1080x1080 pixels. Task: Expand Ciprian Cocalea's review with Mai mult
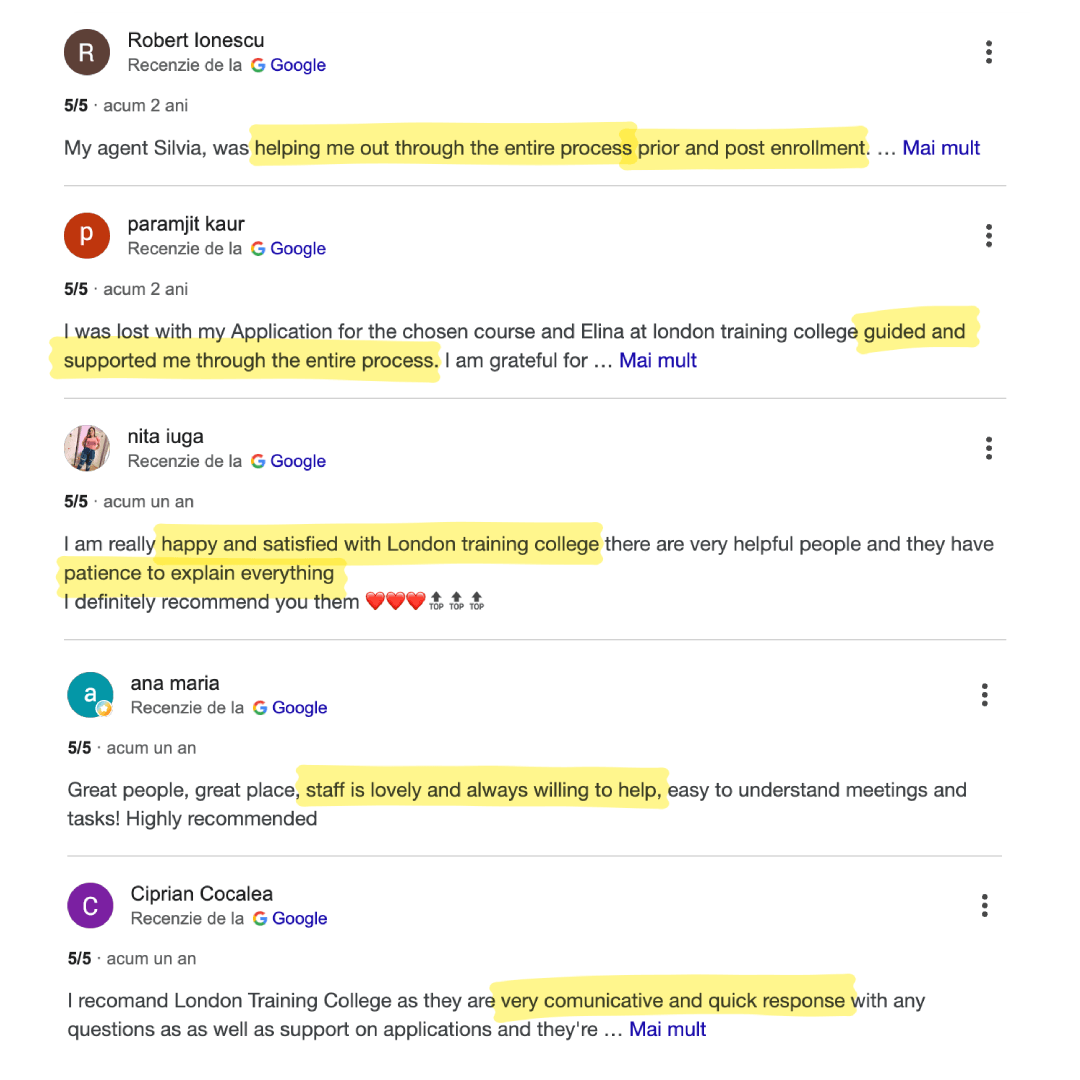pyautogui.click(x=667, y=1029)
